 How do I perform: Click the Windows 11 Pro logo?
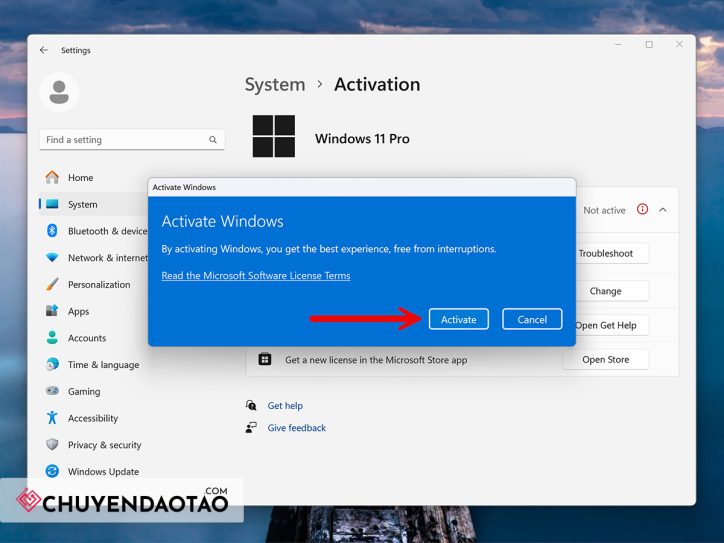pyautogui.click(x=274, y=136)
